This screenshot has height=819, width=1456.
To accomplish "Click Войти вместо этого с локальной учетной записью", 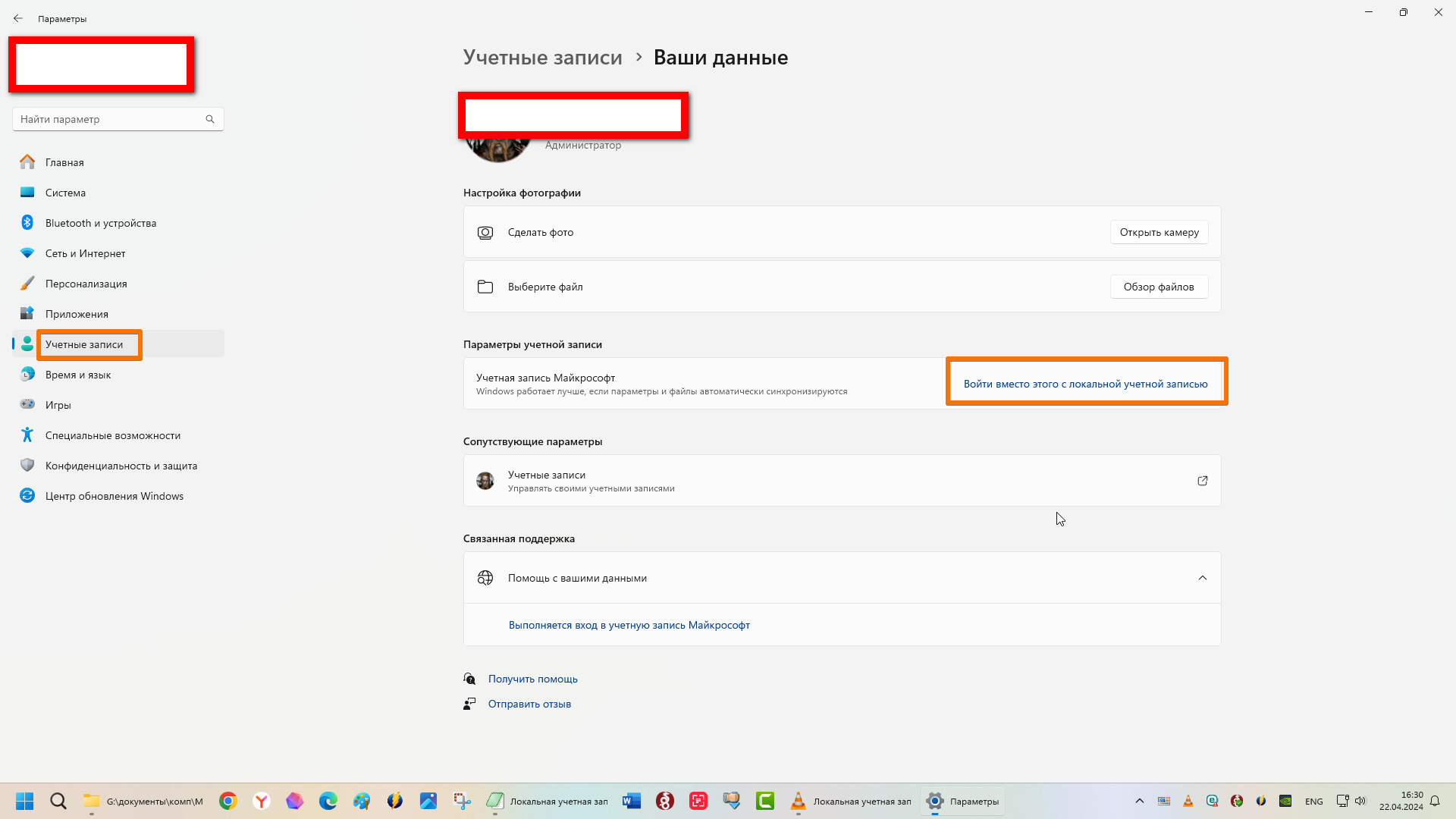I will pos(1085,384).
